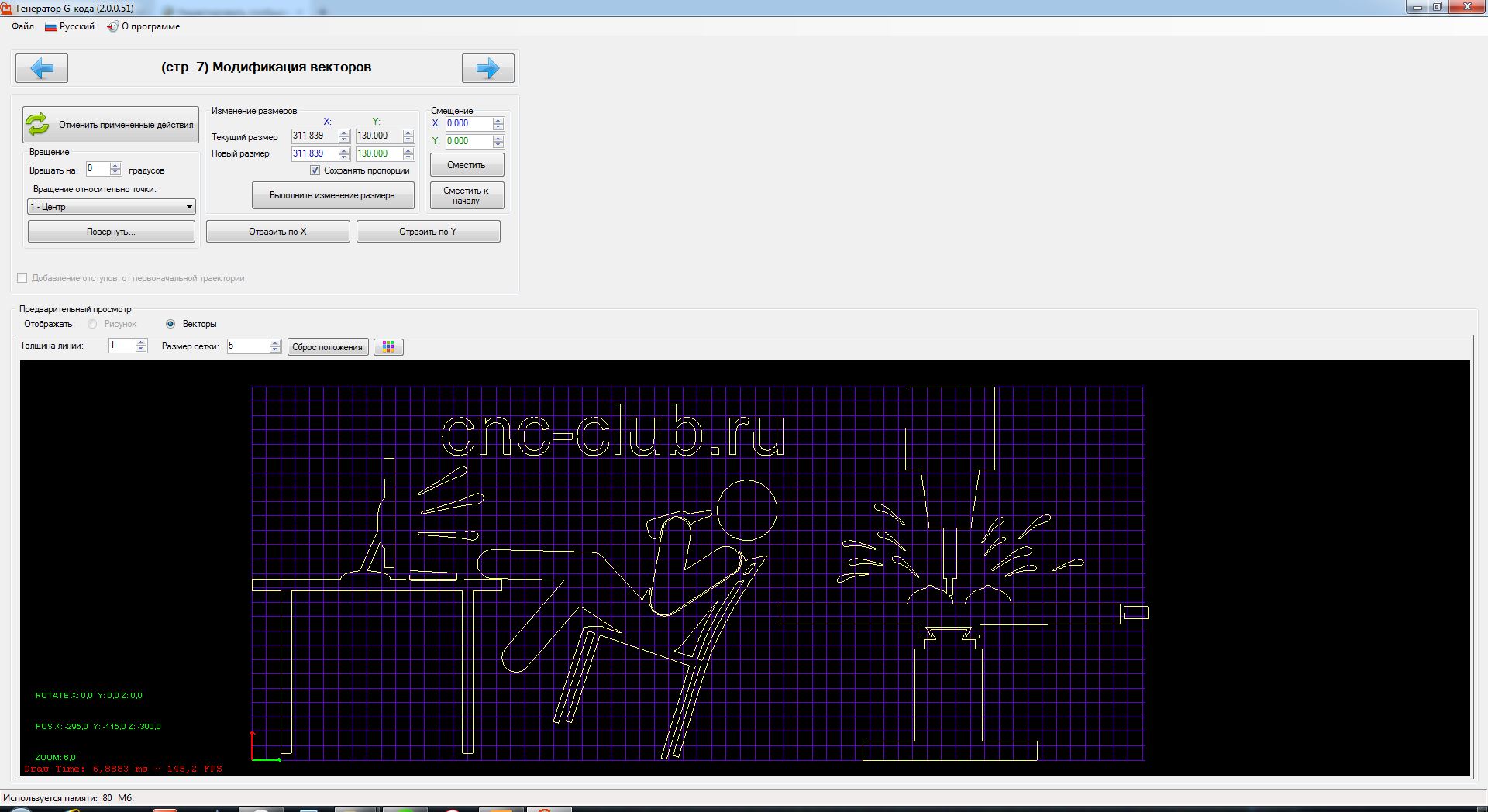Click the Размер сетки input field
Screen dimensions: 1488x812
coord(248,346)
